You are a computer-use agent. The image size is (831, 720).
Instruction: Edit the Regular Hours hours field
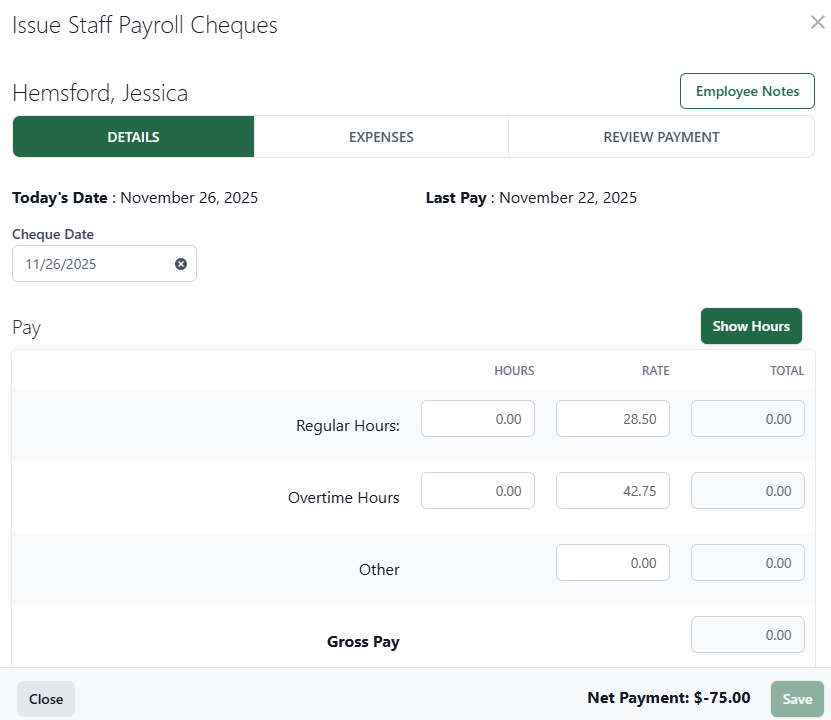[x=478, y=419]
